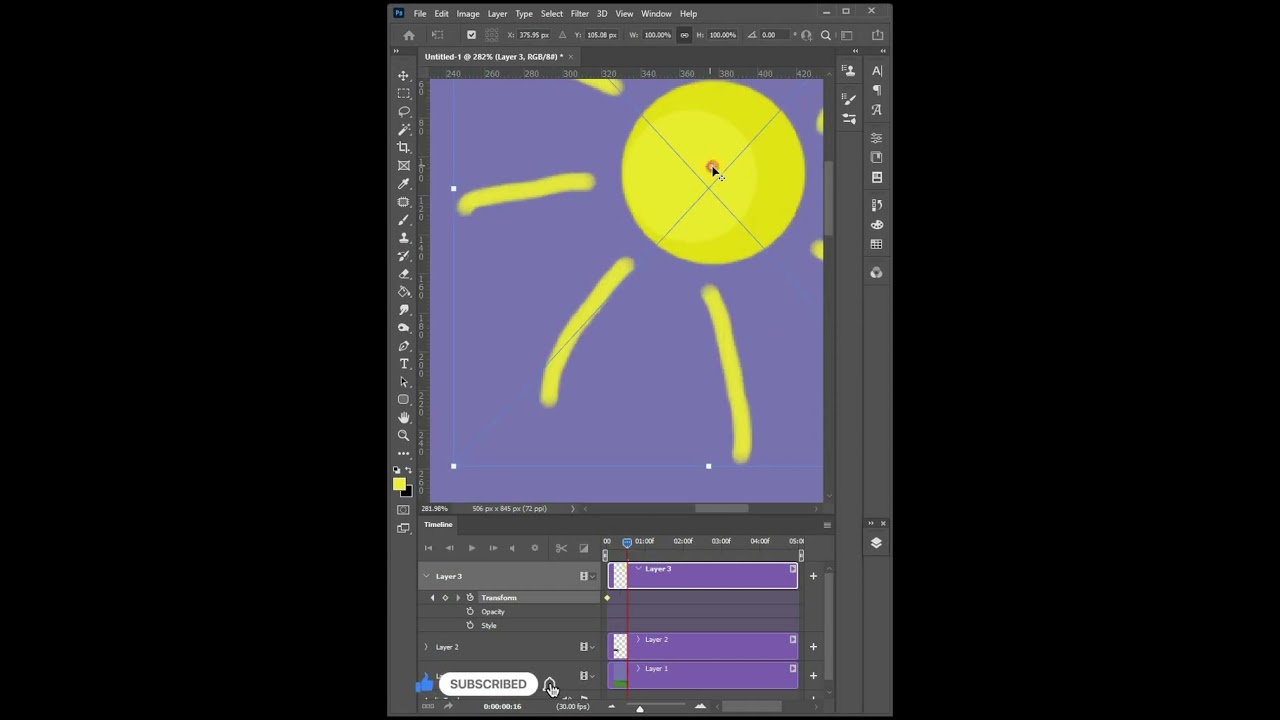Toggle Transform keyframe stopwatch
This screenshot has height=720, width=1280.
[470, 598]
